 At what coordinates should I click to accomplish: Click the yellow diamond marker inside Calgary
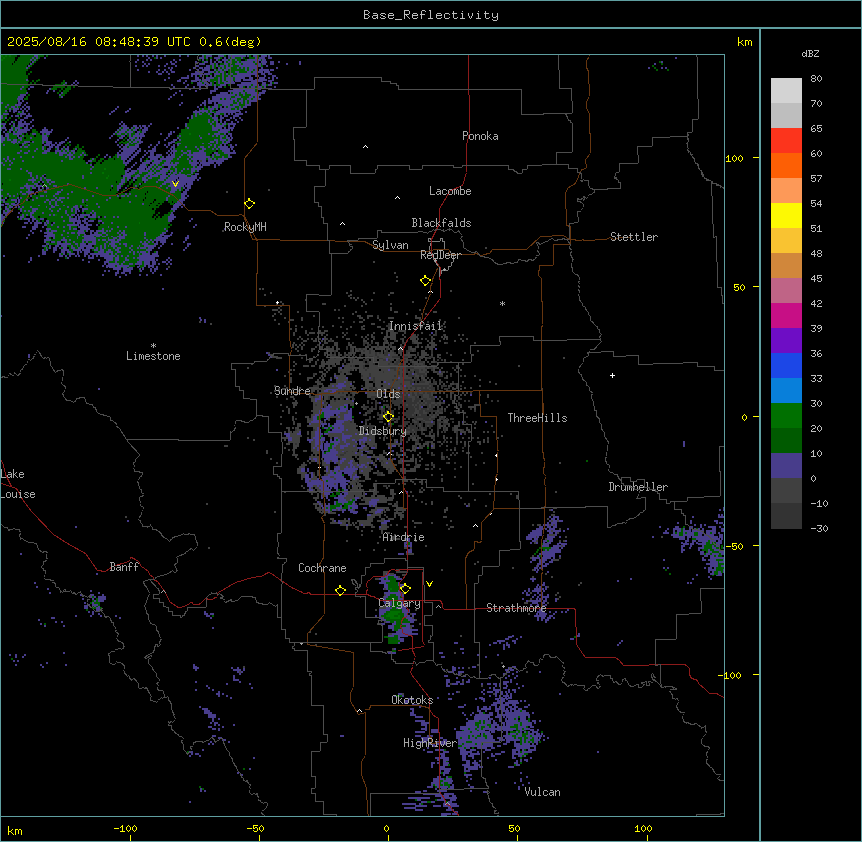click(x=405, y=589)
